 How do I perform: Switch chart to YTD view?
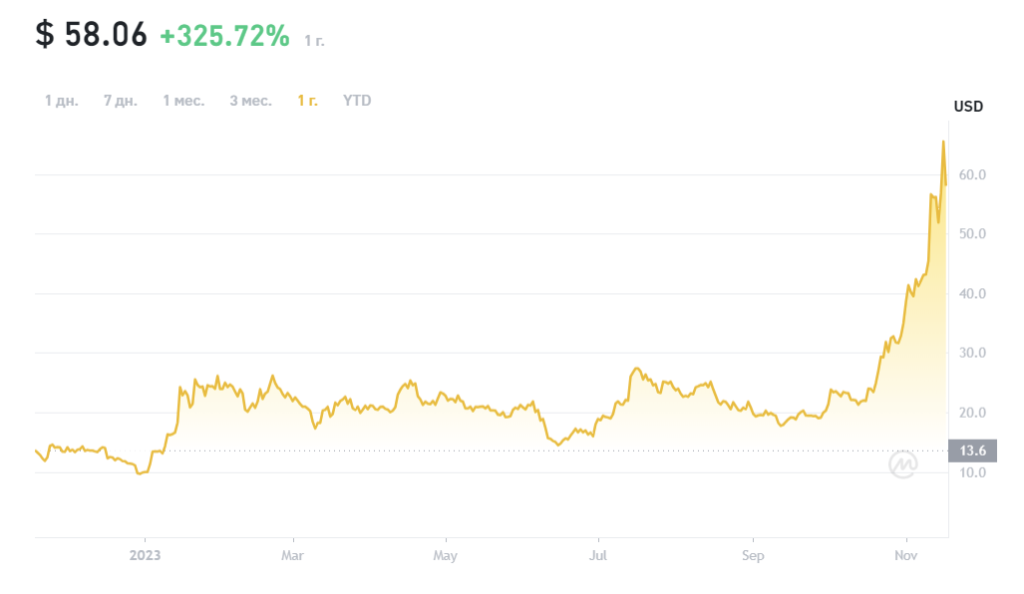[x=357, y=101]
